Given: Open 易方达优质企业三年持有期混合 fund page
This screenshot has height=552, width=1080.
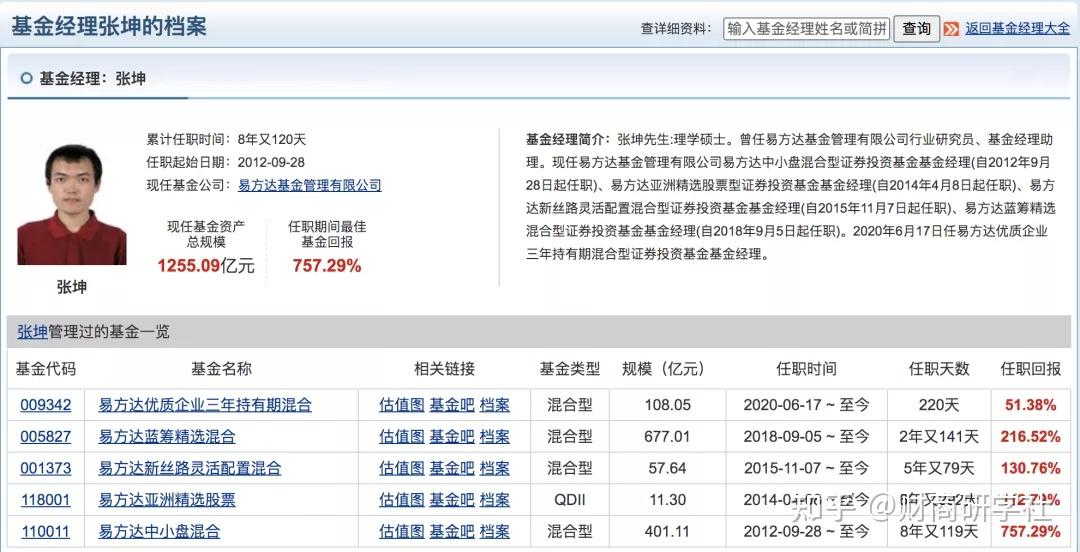Looking at the screenshot, I should pyautogui.click(x=205, y=405).
